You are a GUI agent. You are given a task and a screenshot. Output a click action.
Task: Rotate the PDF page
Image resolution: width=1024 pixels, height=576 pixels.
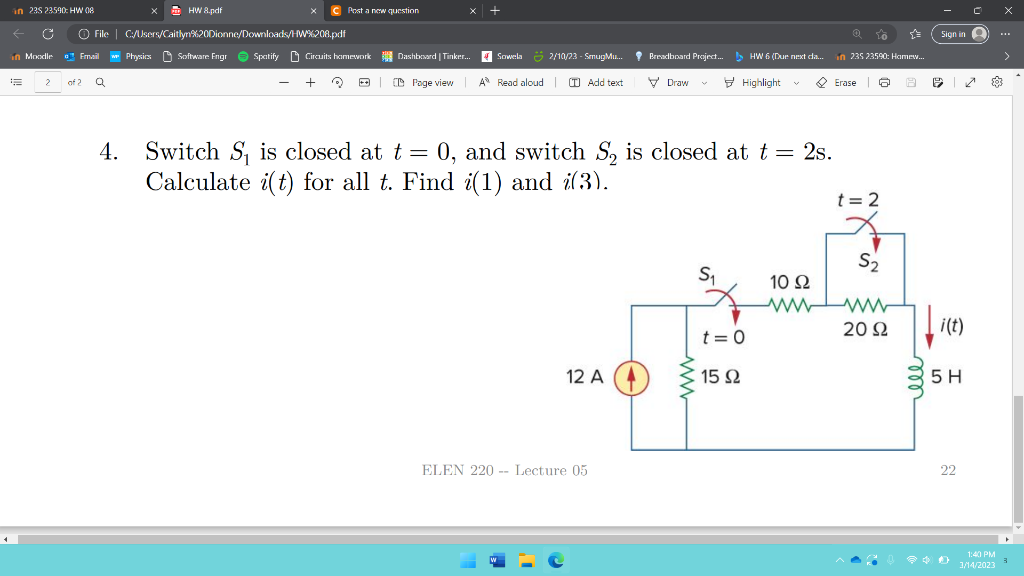coord(336,83)
